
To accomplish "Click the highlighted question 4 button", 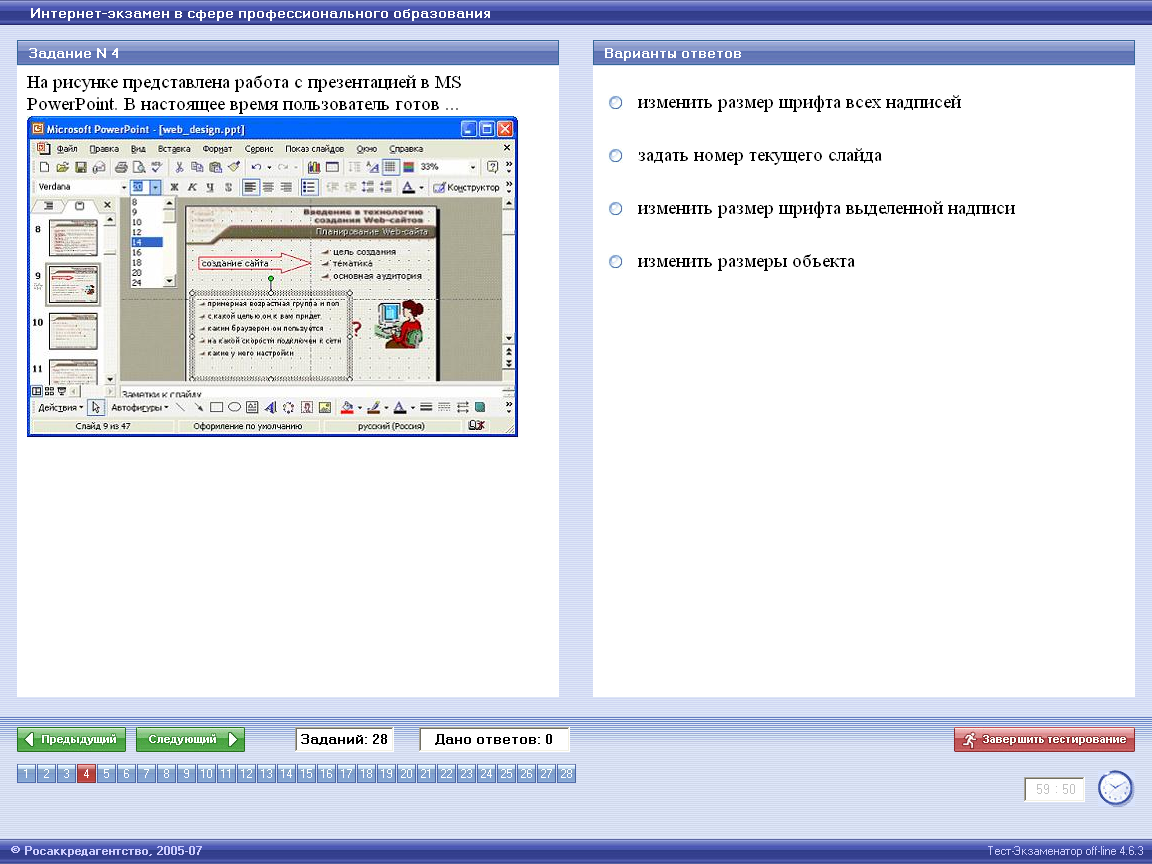I will (x=86, y=774).
